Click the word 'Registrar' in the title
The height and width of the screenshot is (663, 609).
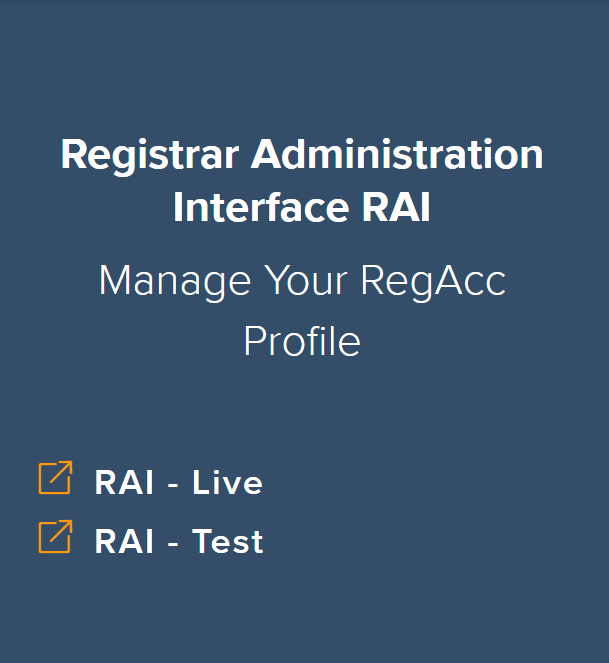pos(150,155)
